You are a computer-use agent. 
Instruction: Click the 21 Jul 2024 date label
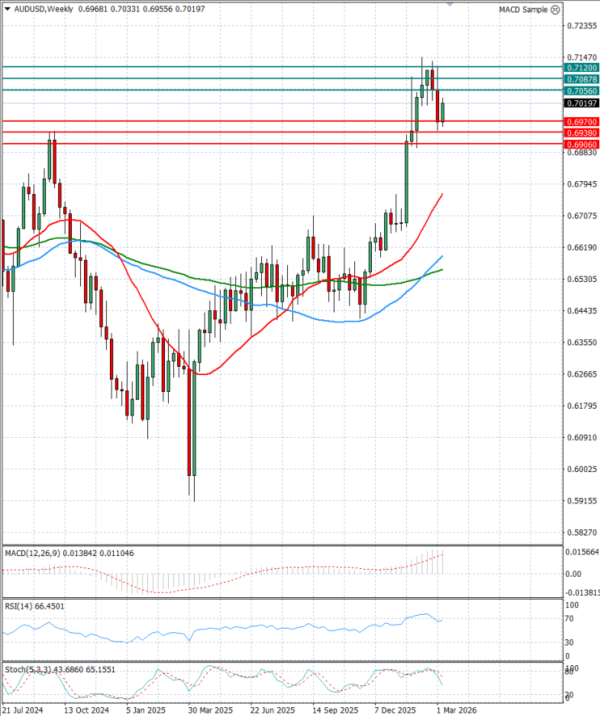point(23,708)
